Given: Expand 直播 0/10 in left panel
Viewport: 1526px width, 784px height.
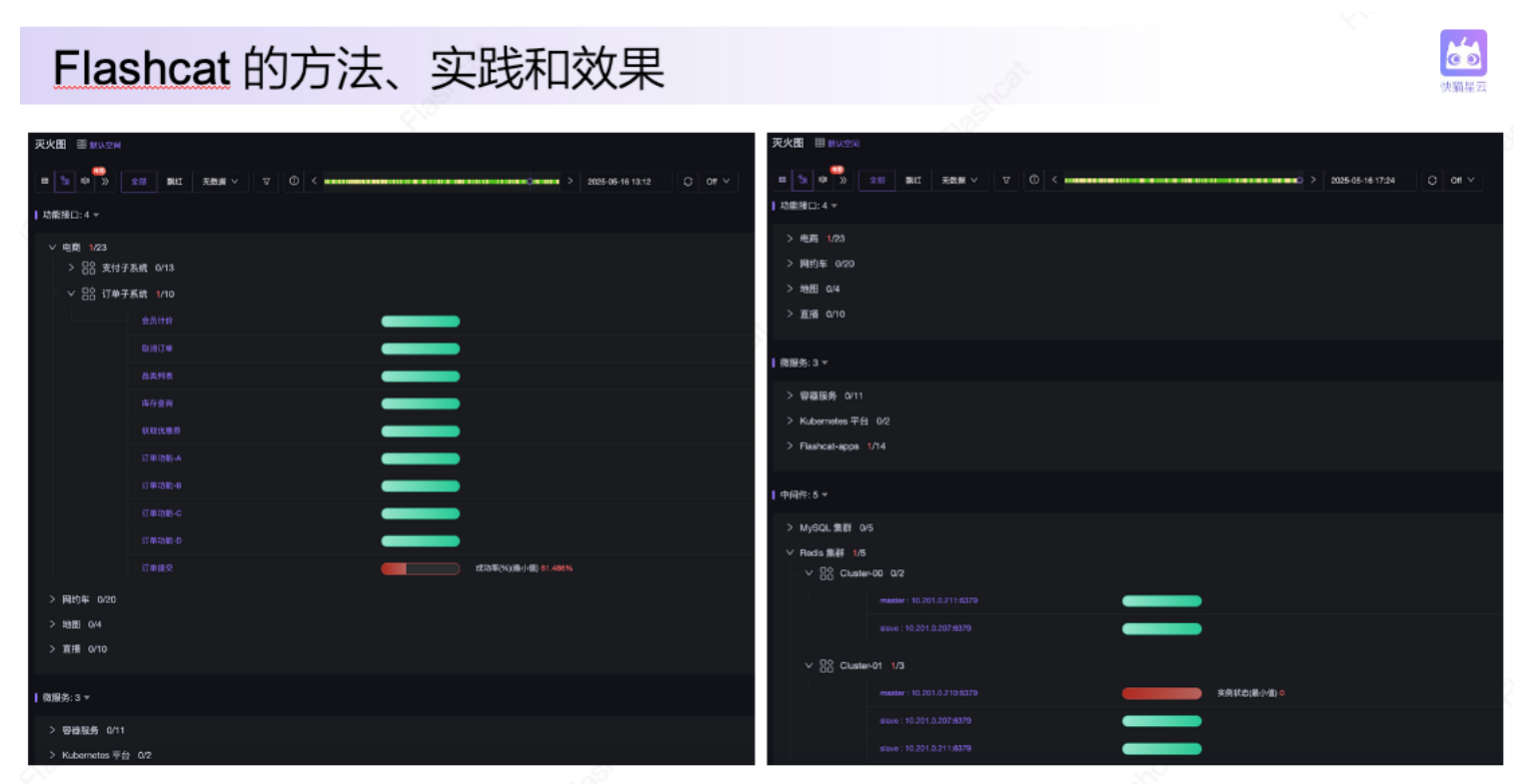Looking at the screenshot, I should (52, 649).
